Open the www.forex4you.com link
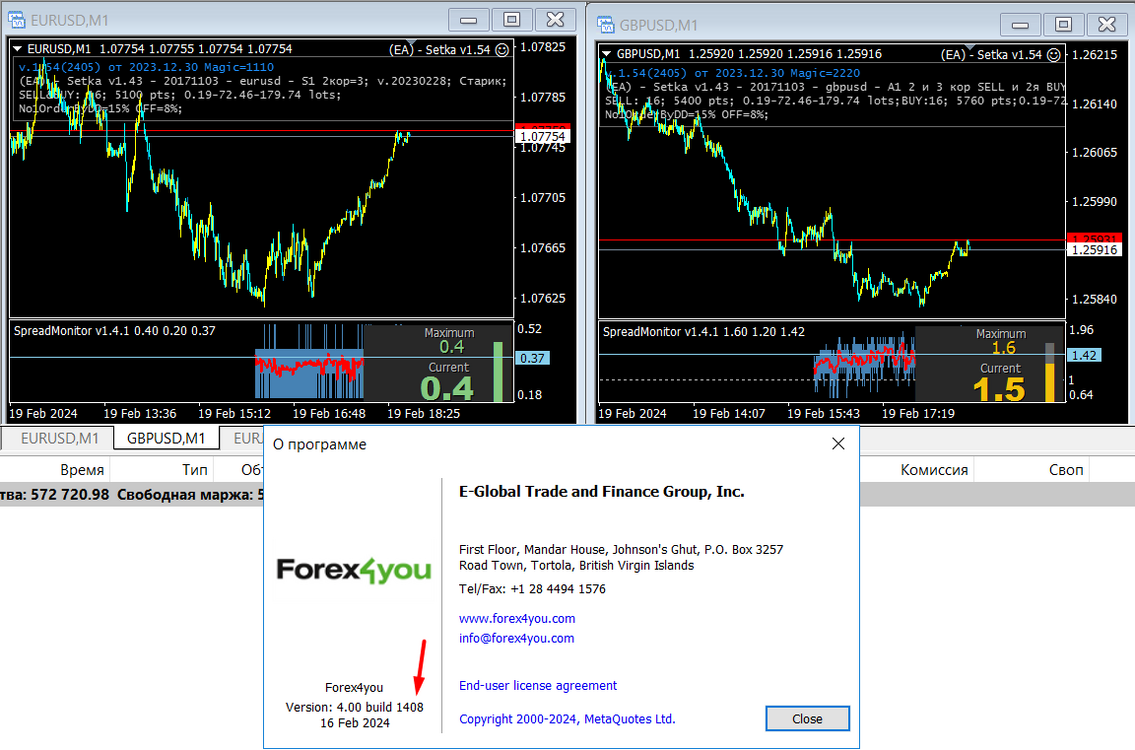The height and width of the screenshot is (750, 1135). click(517, 619)
